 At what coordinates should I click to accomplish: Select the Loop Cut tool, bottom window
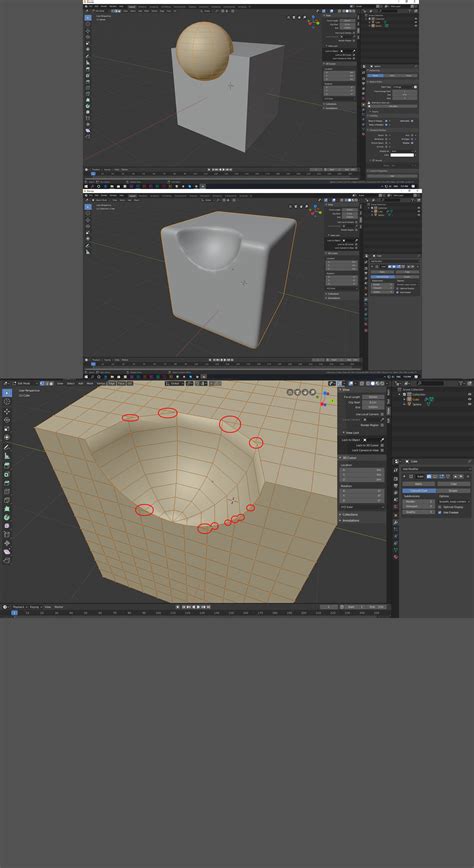click(x=7, y=492)
